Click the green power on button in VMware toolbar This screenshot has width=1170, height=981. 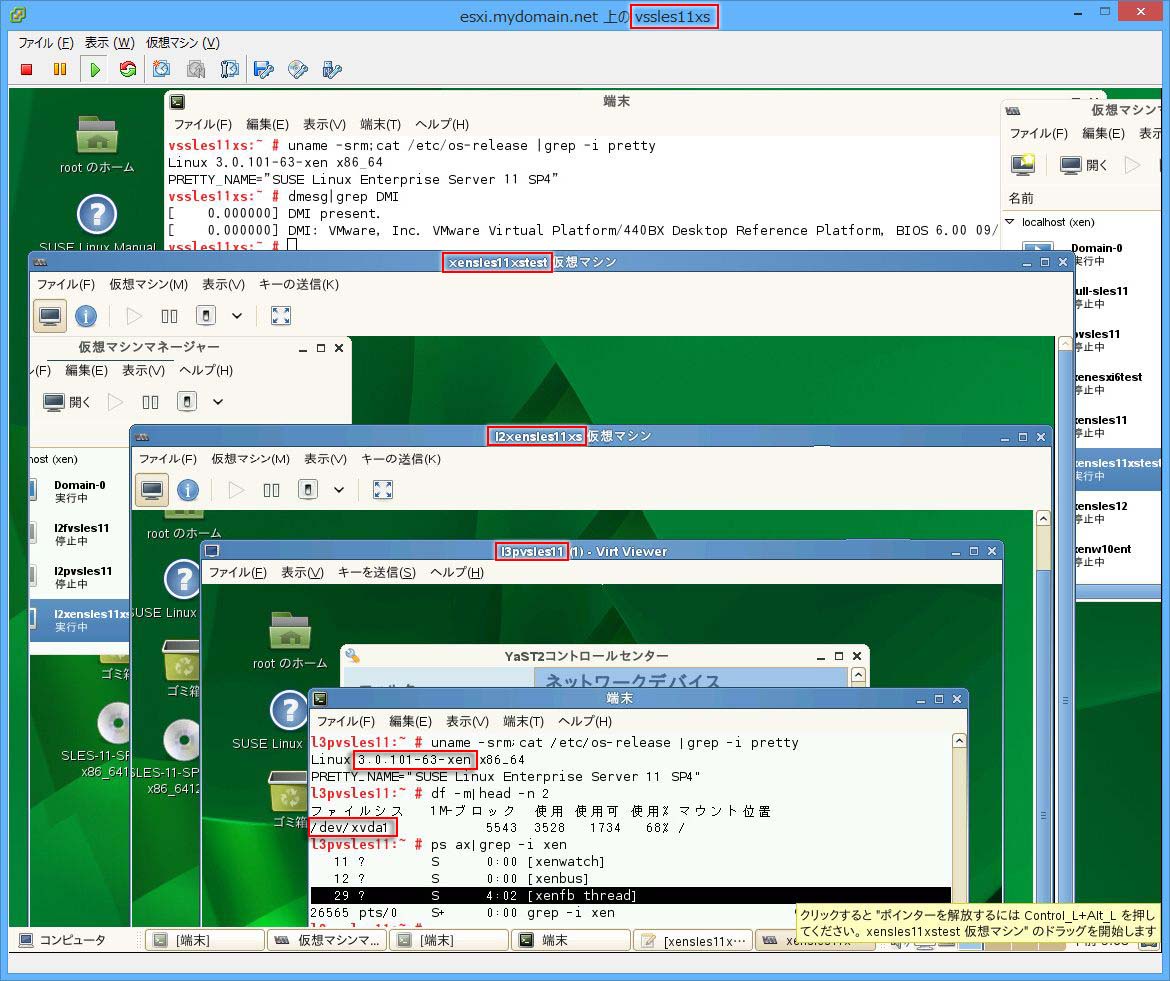tap(95, 69)
